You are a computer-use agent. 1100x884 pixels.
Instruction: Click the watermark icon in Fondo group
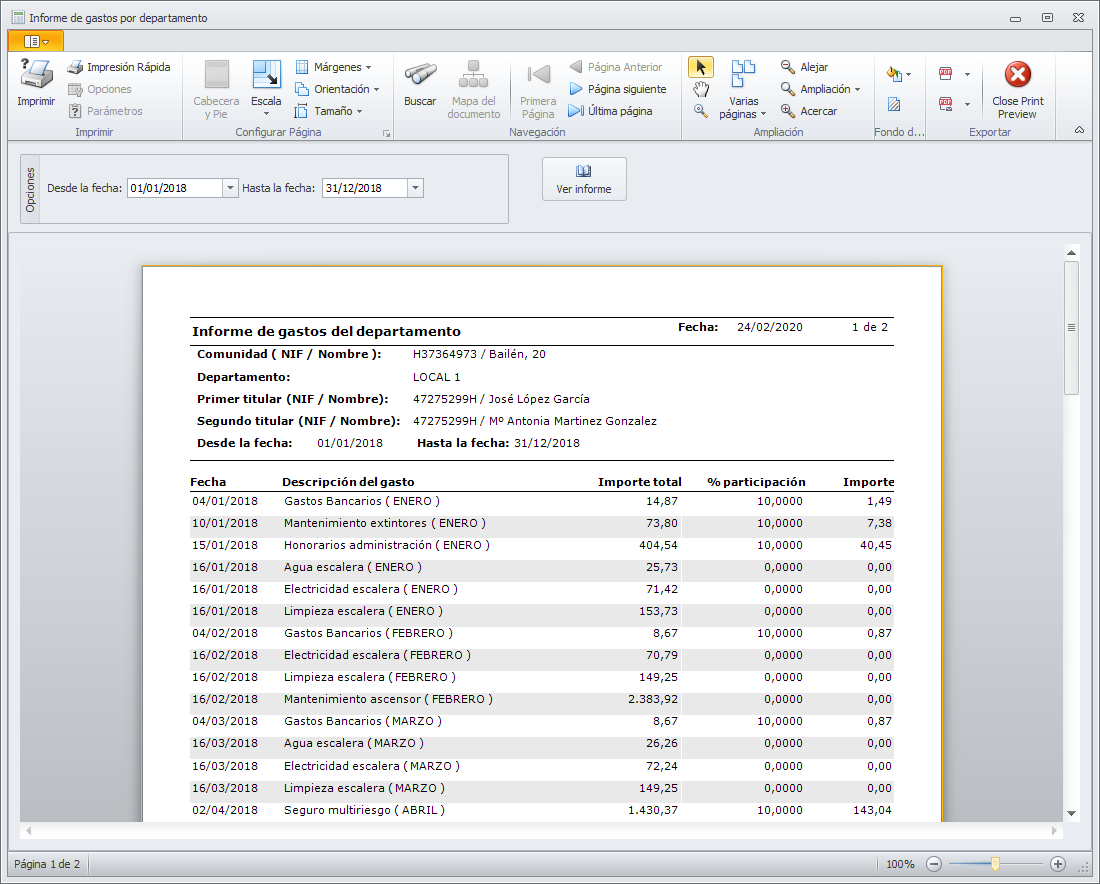[894, 105]
